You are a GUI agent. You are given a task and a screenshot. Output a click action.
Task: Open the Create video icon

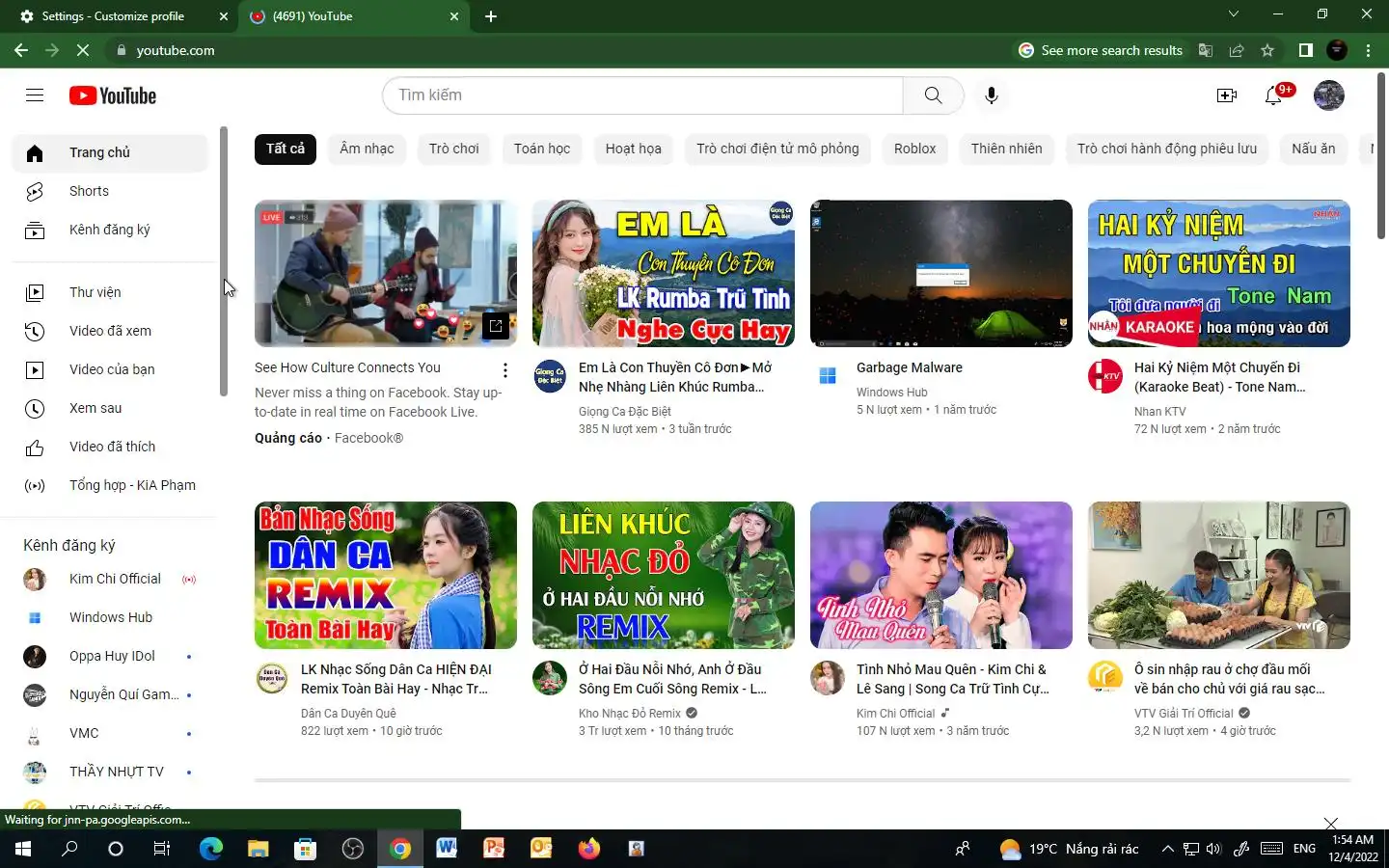pos(1226,95)
